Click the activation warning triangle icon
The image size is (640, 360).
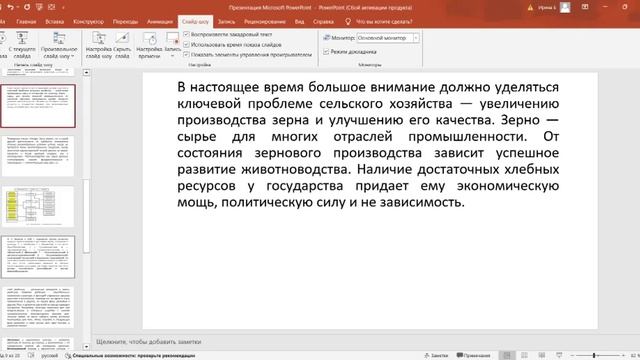530,7
